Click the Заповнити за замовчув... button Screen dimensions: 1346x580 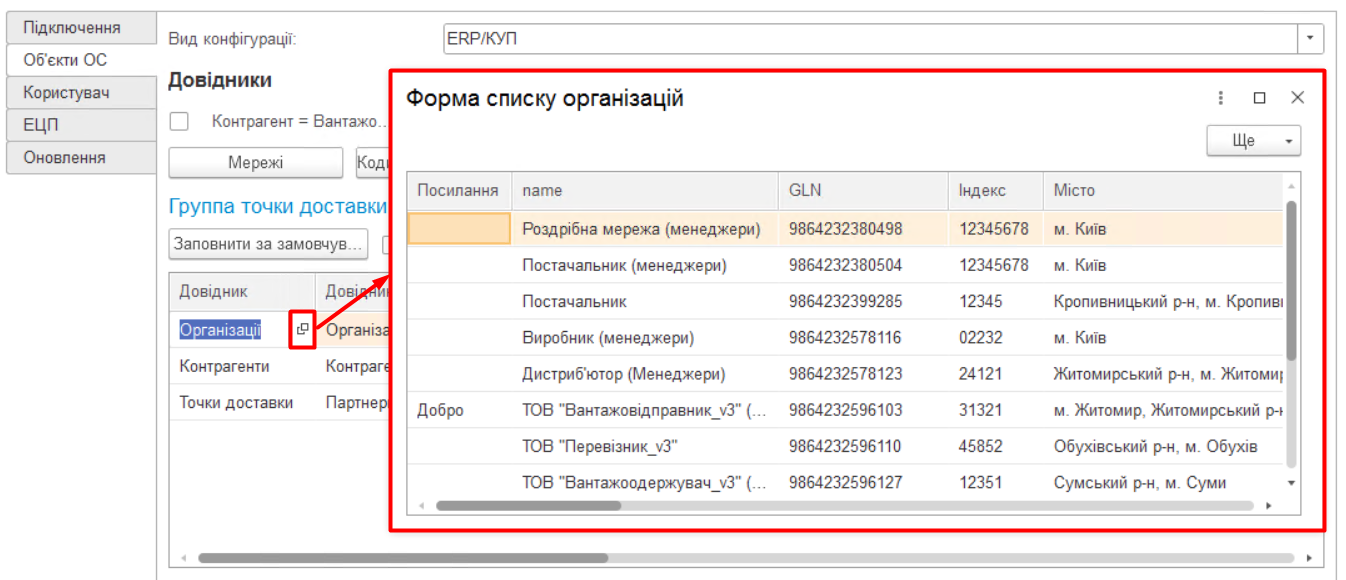pos(267,244)
